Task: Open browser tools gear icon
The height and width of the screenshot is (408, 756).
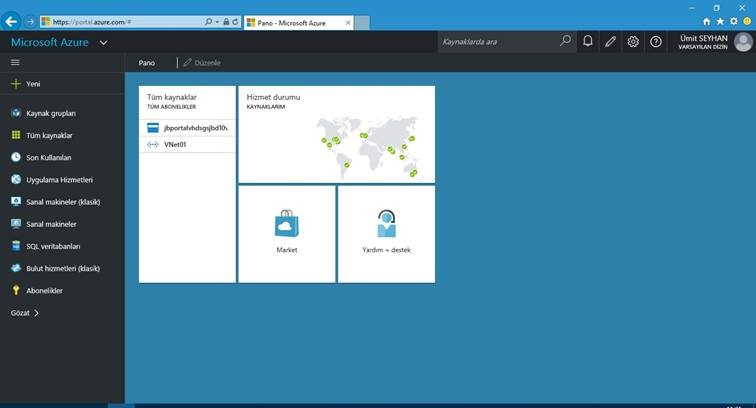Action: tap(733, 21)
